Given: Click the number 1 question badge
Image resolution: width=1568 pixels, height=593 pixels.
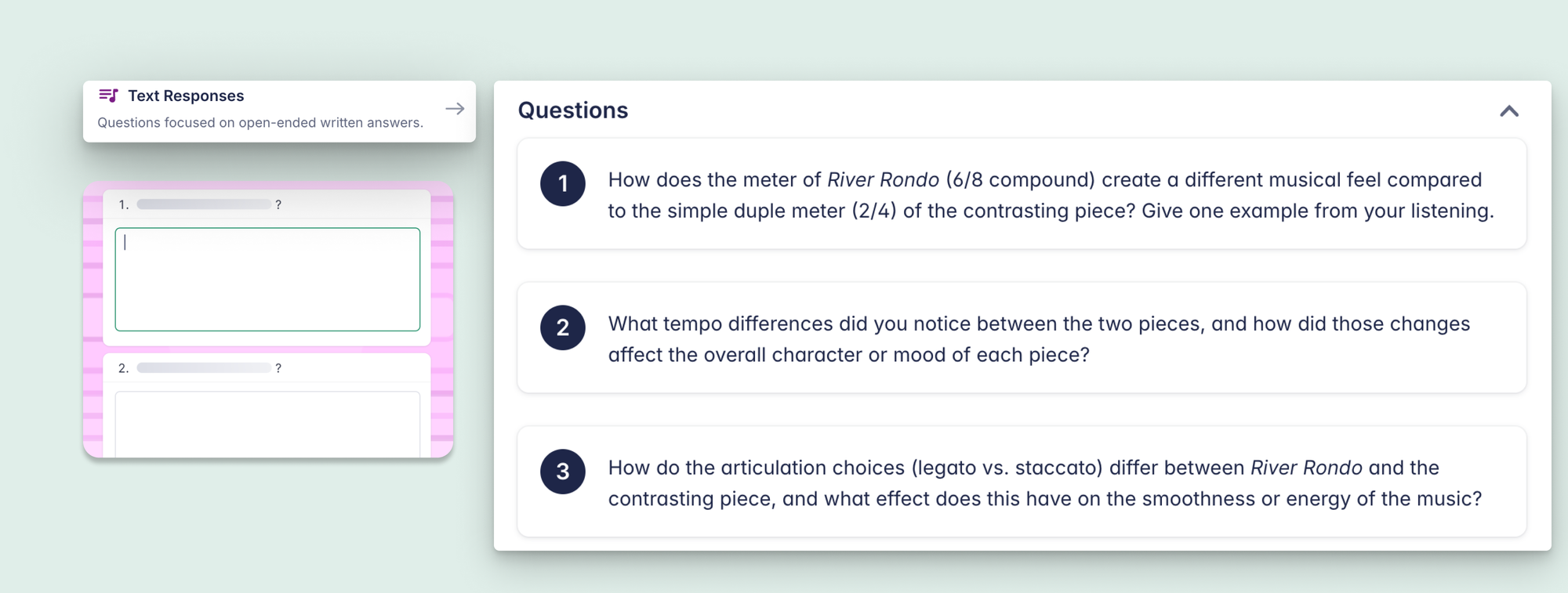Looking at the screenshot, I should click(x=563, y=184).
